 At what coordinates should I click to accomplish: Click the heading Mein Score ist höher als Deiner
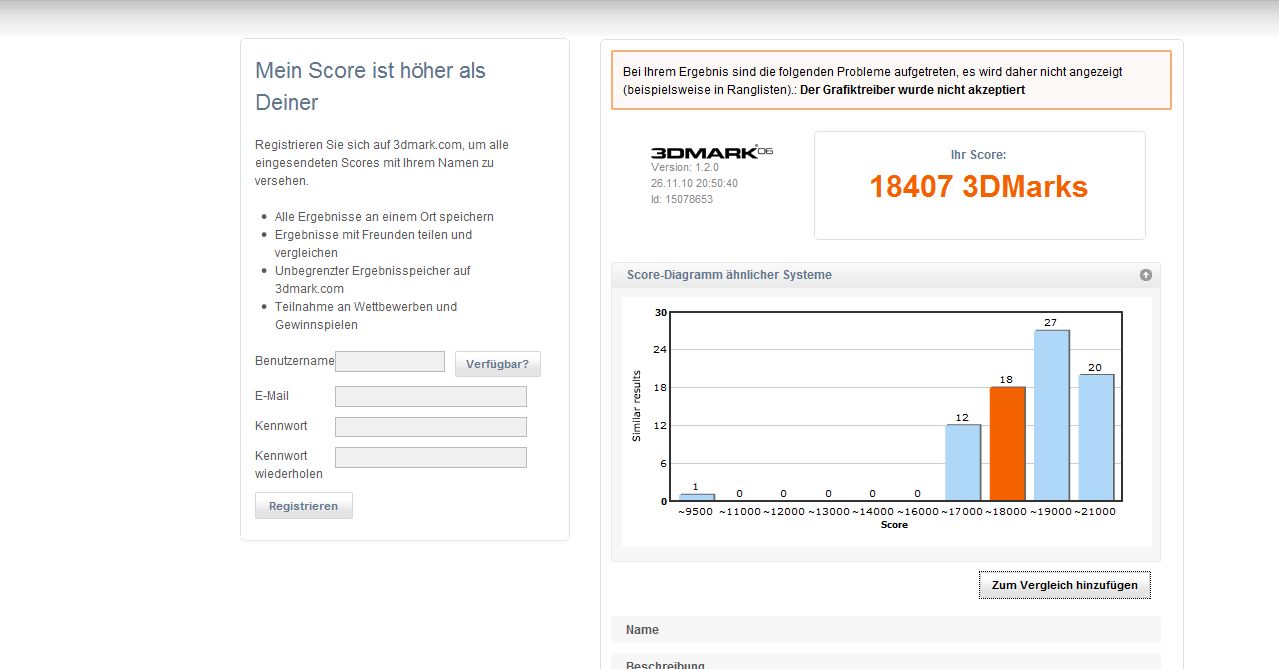370,86
